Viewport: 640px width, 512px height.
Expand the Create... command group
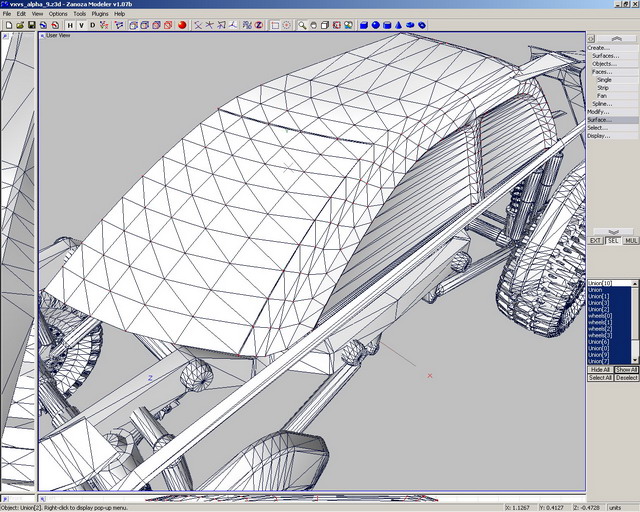[x=598, y=47]
